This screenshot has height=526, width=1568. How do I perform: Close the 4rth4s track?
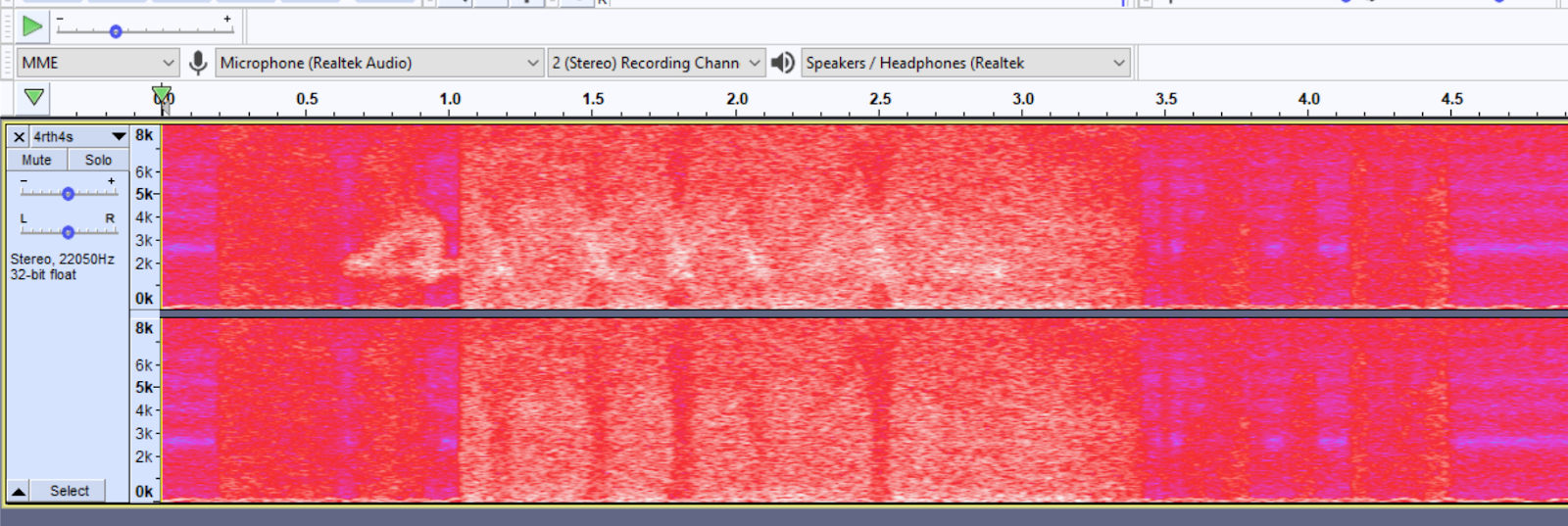(x=19, y=137)
